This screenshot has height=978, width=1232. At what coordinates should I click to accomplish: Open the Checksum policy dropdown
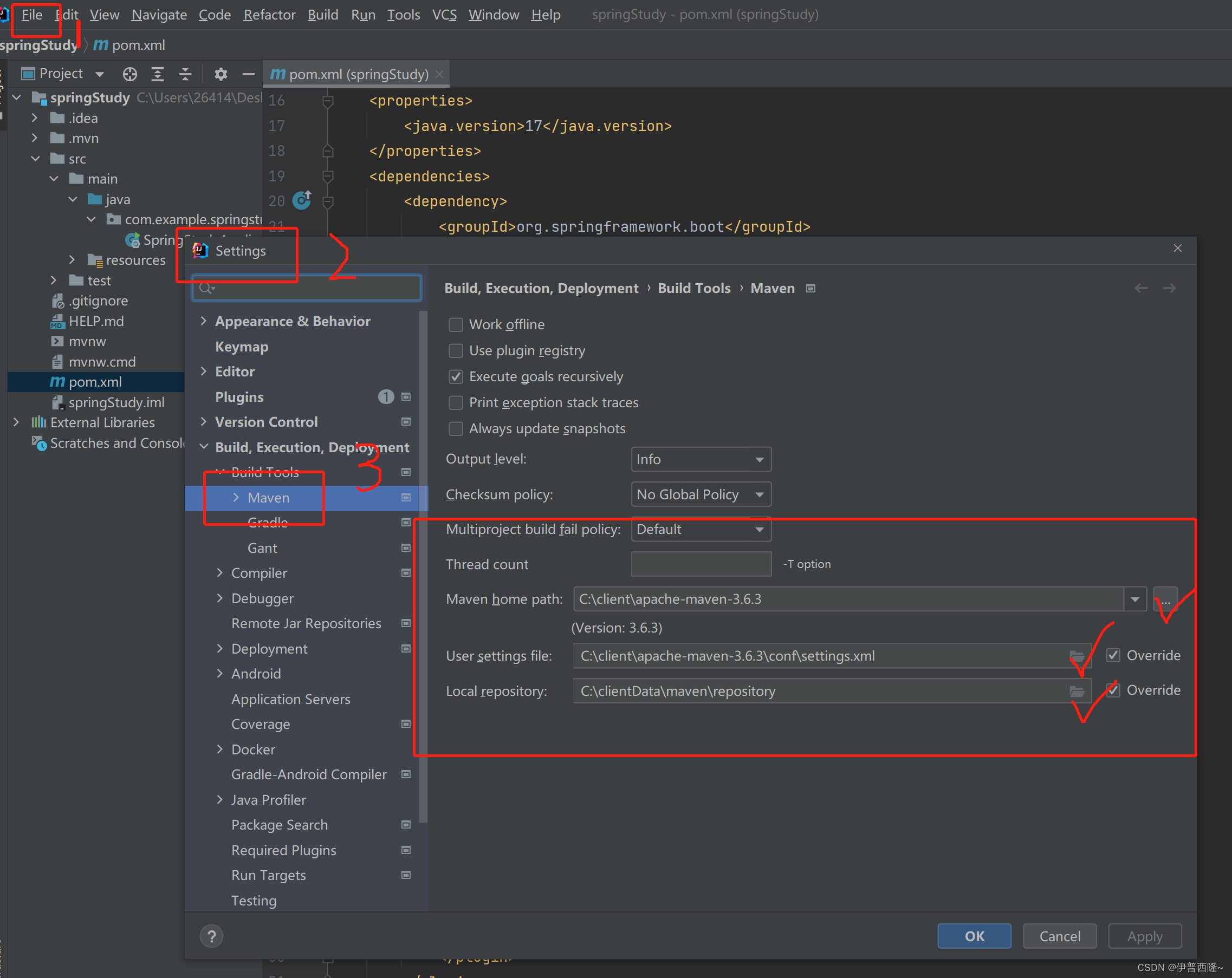click(701, 494)
